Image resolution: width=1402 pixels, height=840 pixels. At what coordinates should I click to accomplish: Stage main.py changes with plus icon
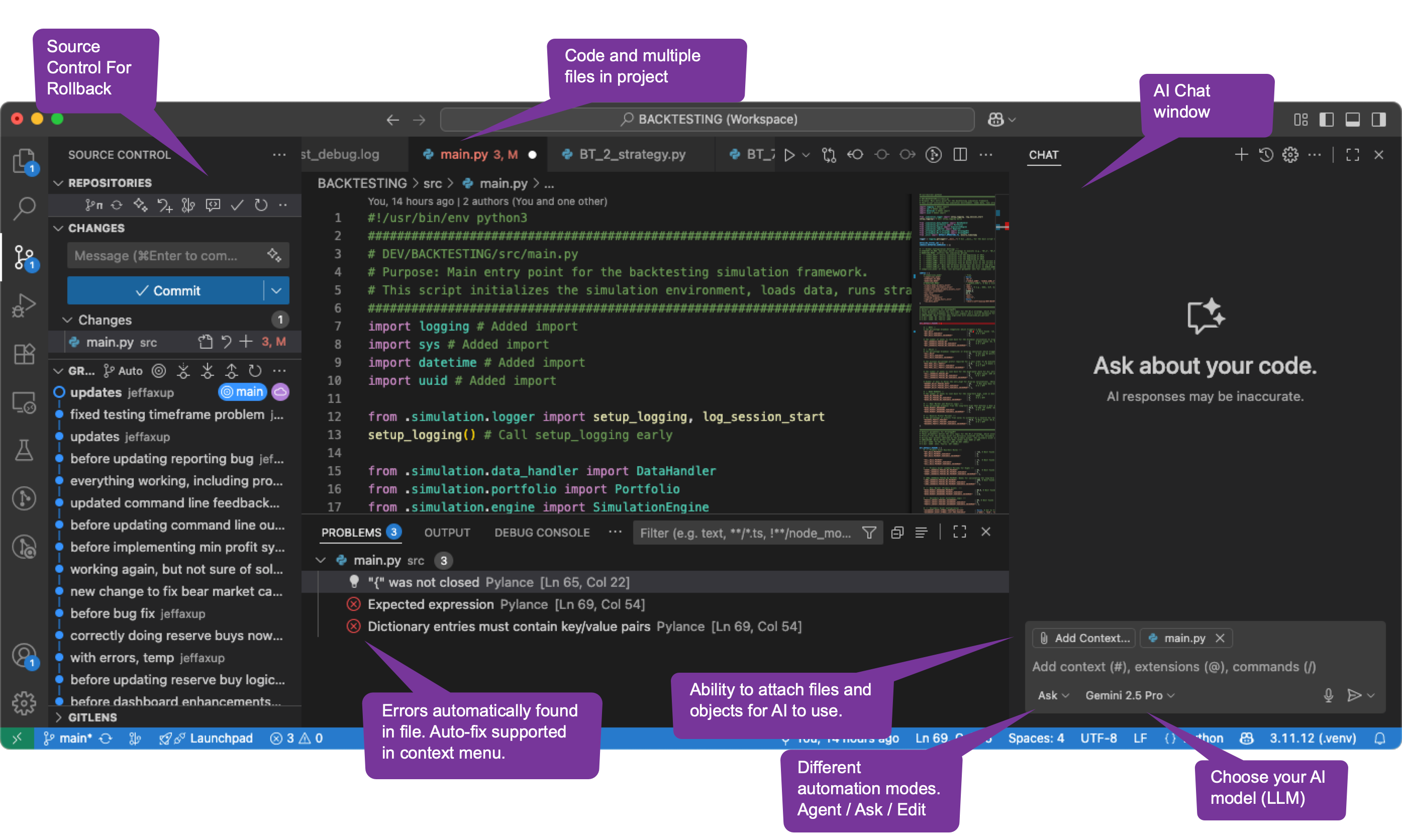pos(246,342)
